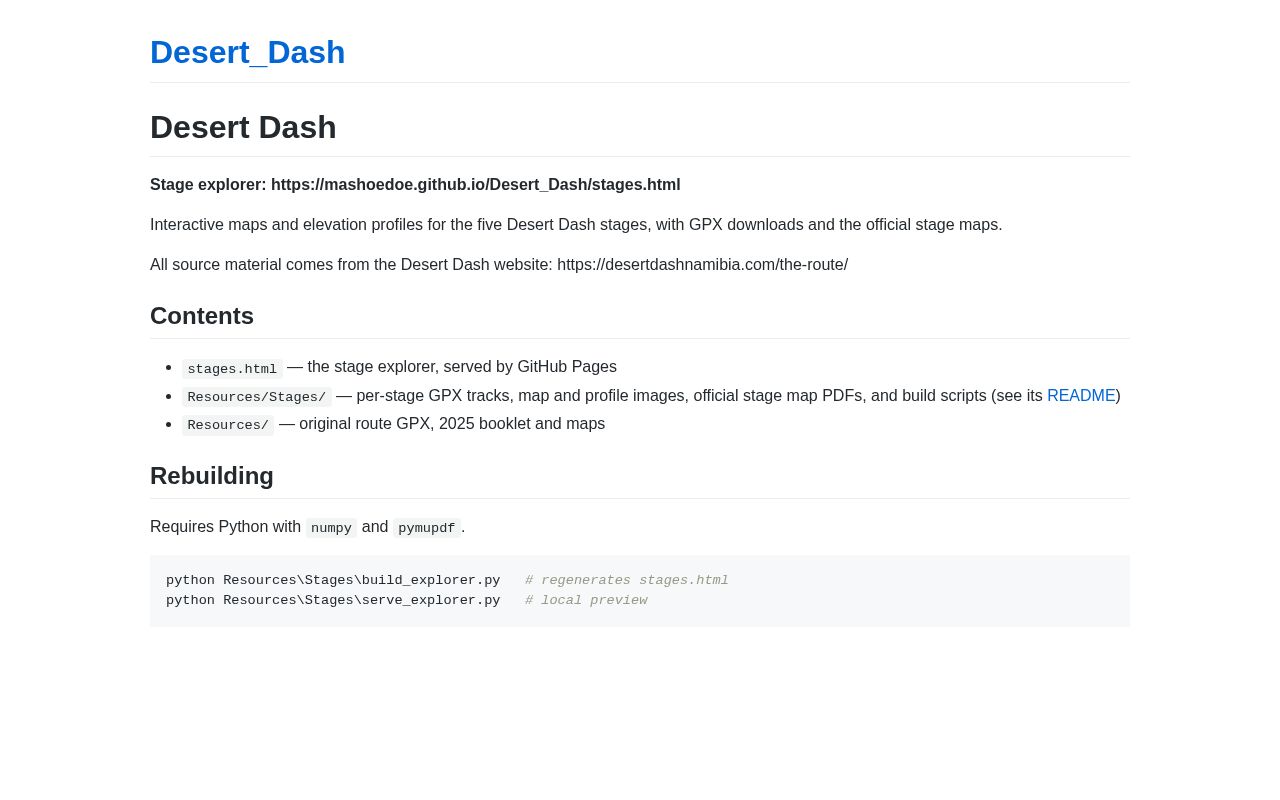The image size is (1280, 800).
Task: Click the 'Contents' section heading
Action: [202, 316]
